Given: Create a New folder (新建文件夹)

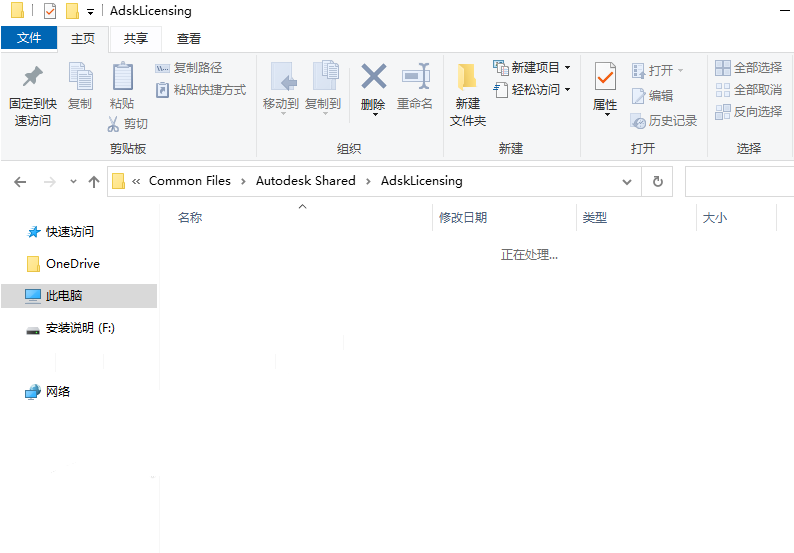Looking at the screenshot, I should click(468, 95).
